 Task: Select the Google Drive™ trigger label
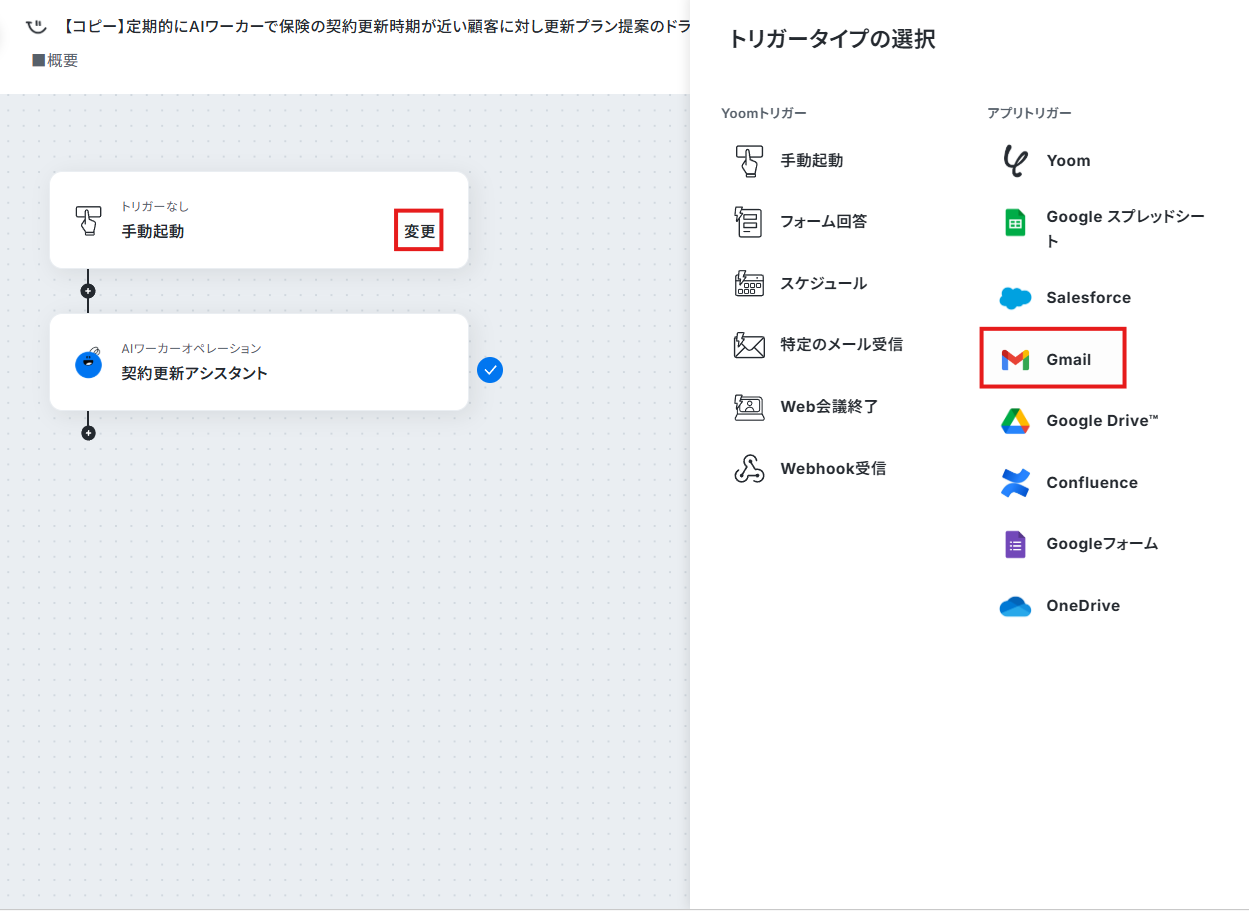coord(1102,421)
